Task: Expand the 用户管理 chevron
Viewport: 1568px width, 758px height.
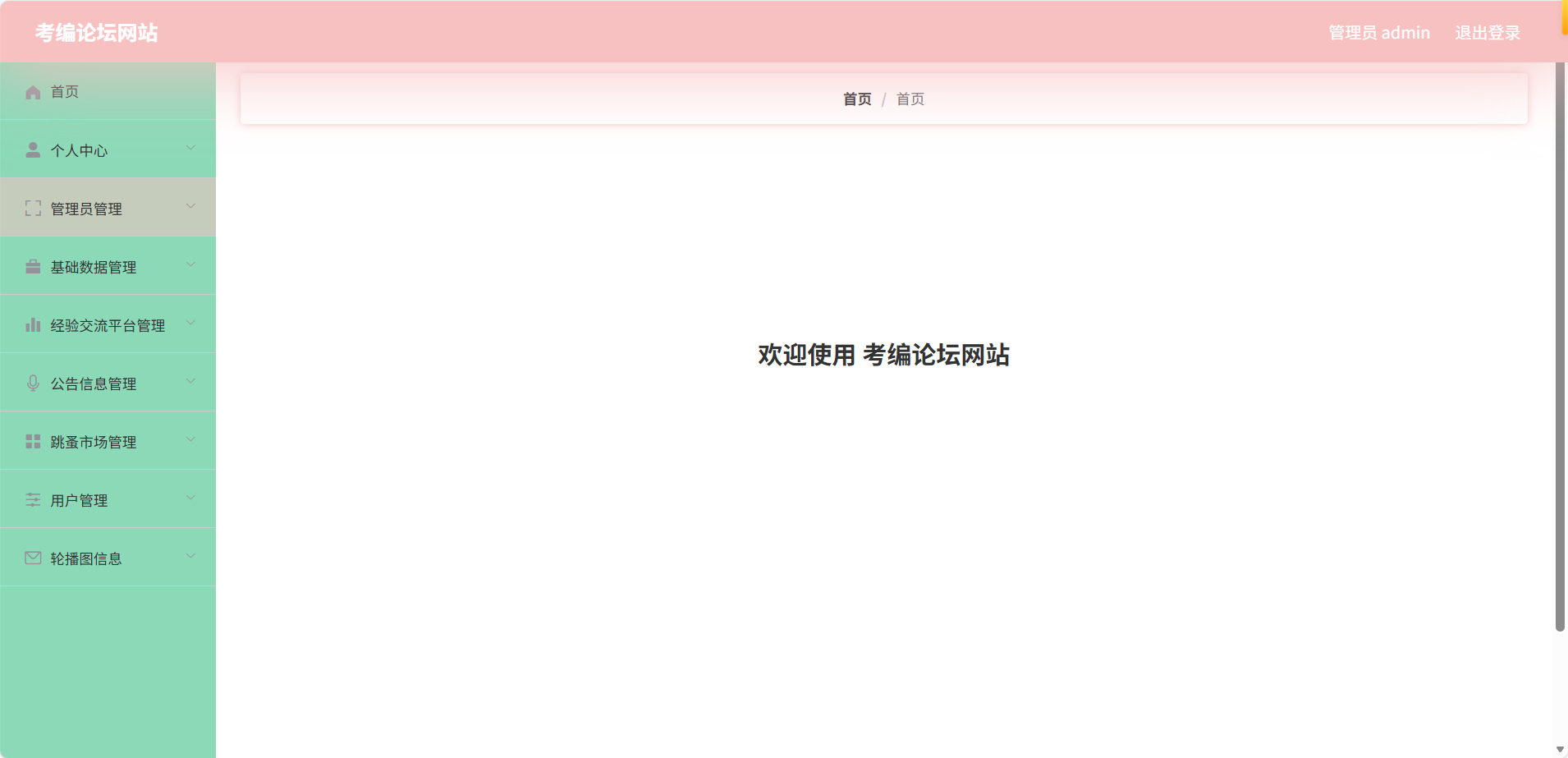Action: pyautogui.click(x=190, y=498)
